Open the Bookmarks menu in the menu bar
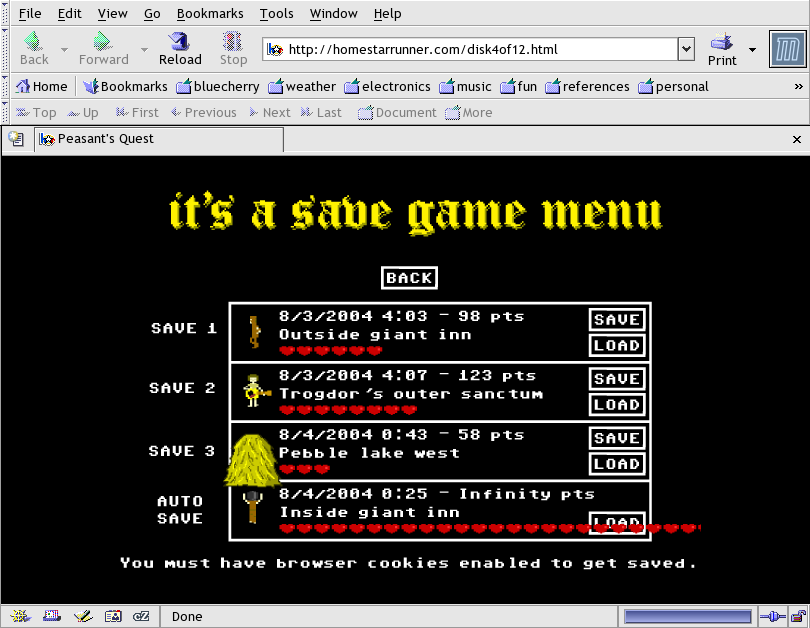The image size is (810, 628). 210,13
